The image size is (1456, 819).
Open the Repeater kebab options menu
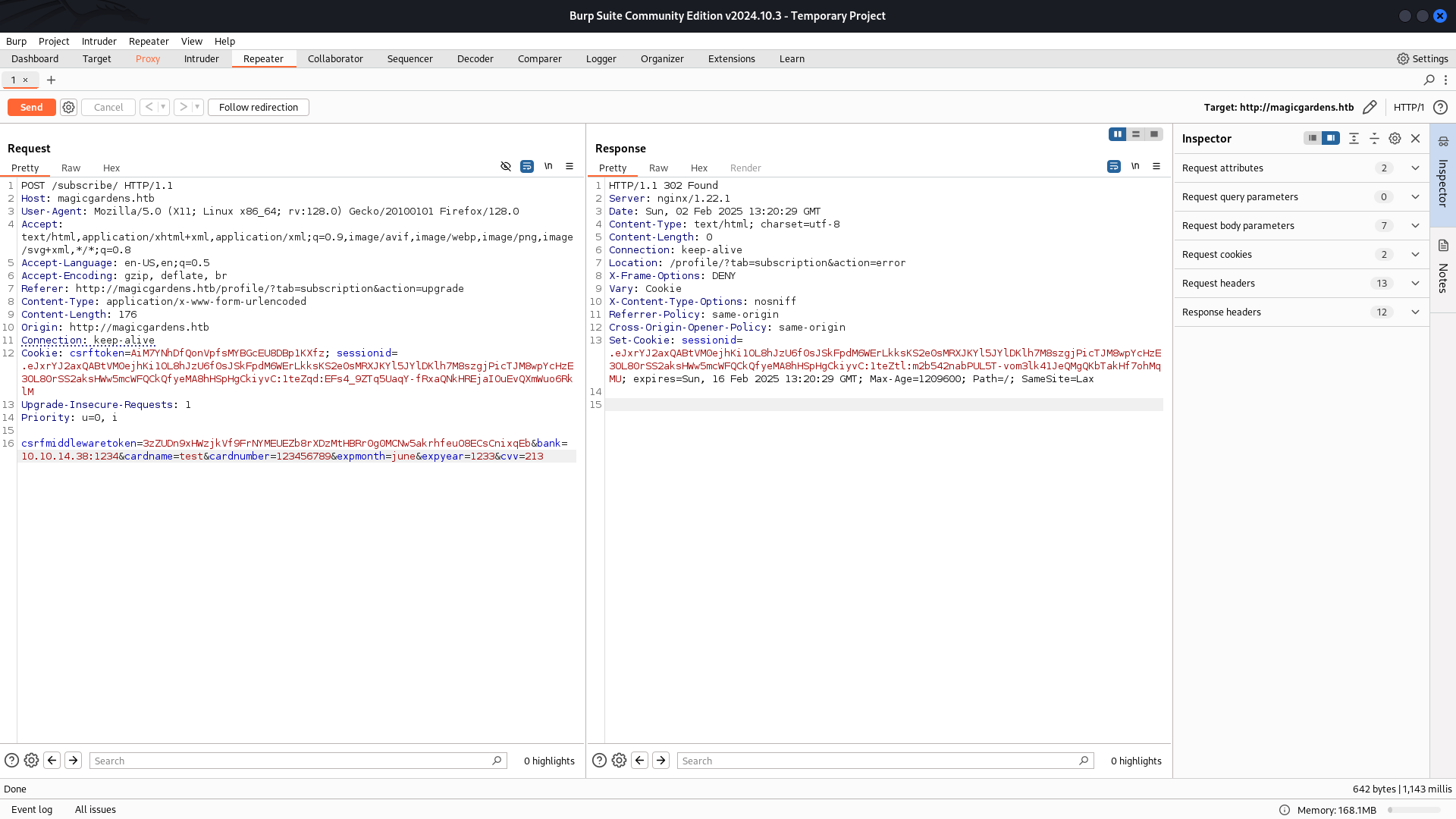[x=1446, y=80]
